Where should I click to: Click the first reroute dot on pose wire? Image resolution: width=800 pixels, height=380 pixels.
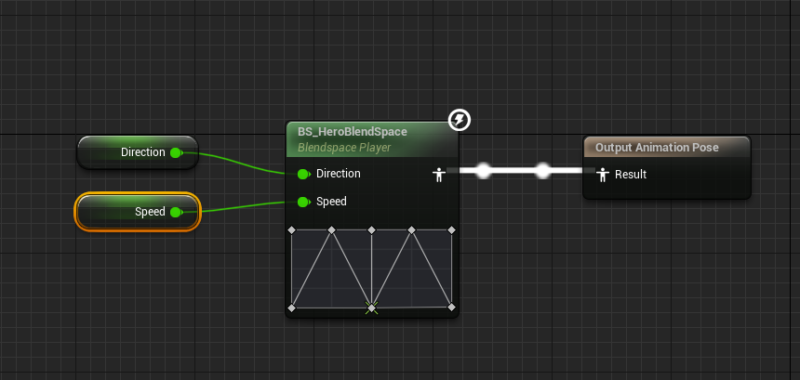coord(483,171)
